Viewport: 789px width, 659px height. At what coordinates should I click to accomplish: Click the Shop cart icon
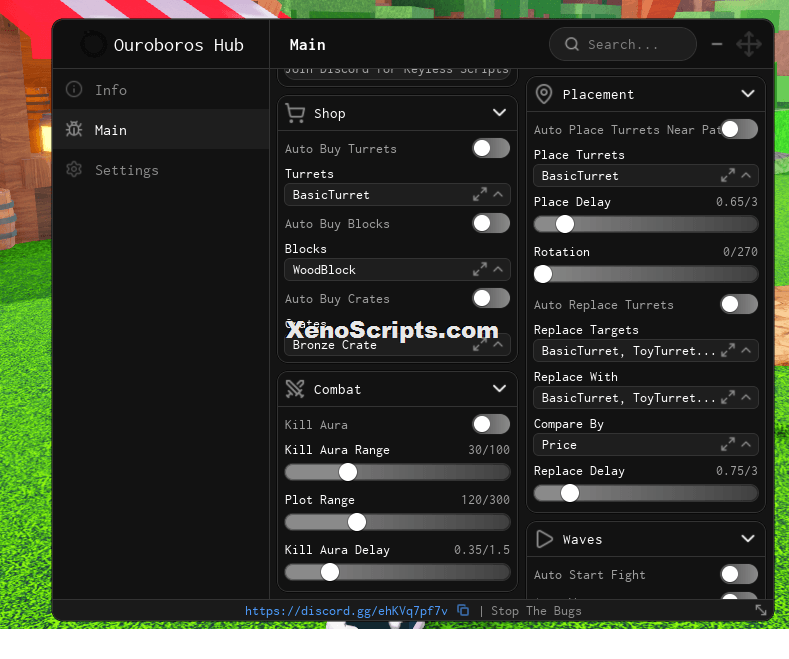(295, 113)
